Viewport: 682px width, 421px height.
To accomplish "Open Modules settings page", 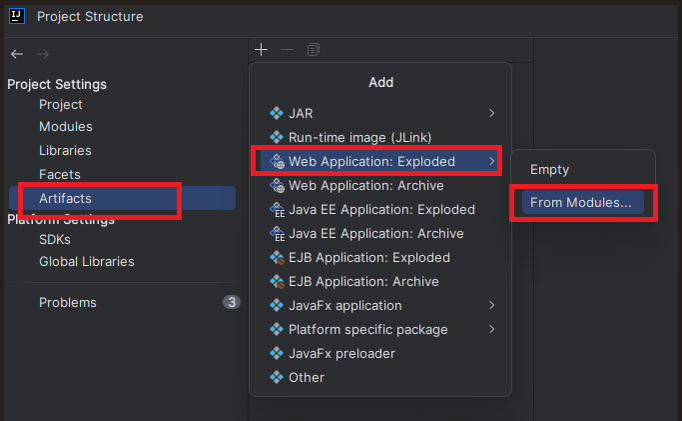I will pyautogui.click(x=66, y=127).
